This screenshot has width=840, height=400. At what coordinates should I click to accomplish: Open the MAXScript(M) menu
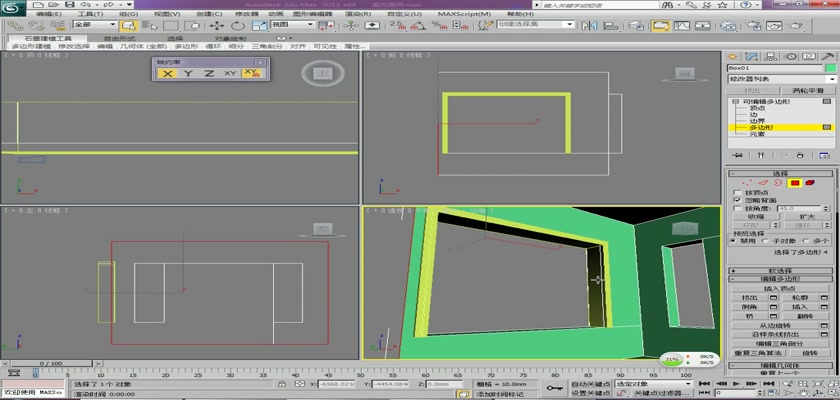click(464, 14)
